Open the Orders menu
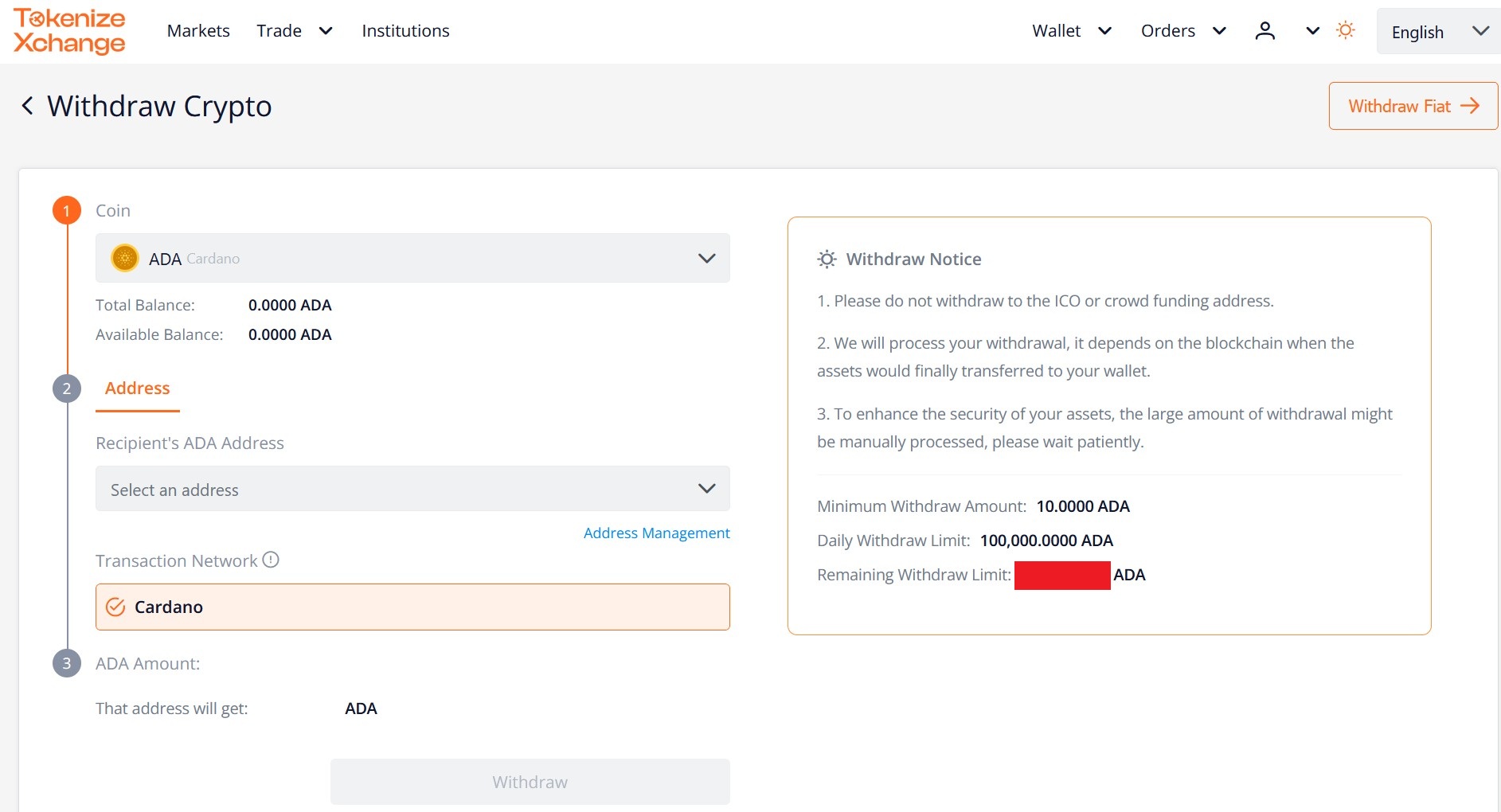 tap(1167, 31)
